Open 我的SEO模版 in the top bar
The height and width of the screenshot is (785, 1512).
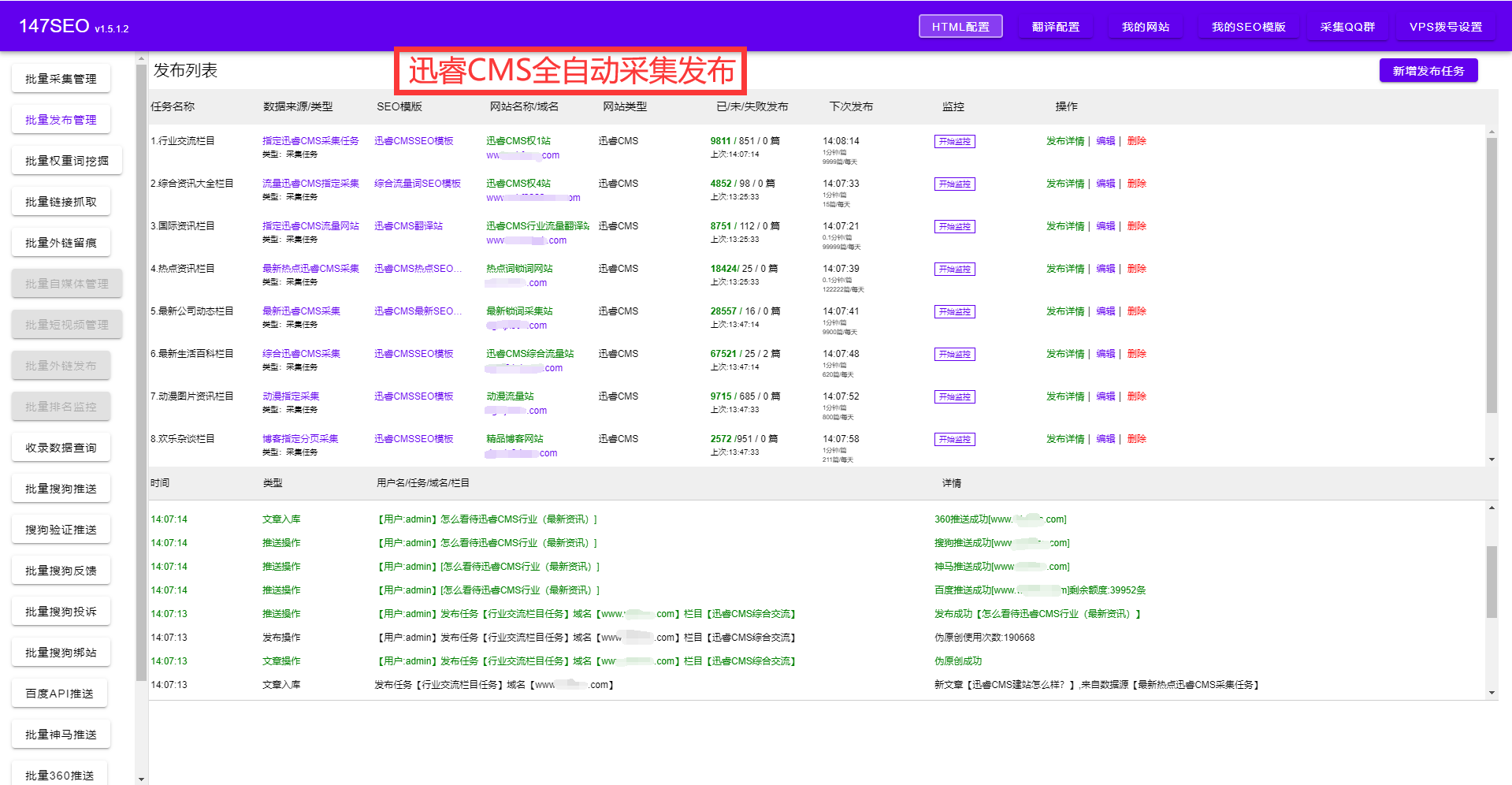pos(1248,26)
